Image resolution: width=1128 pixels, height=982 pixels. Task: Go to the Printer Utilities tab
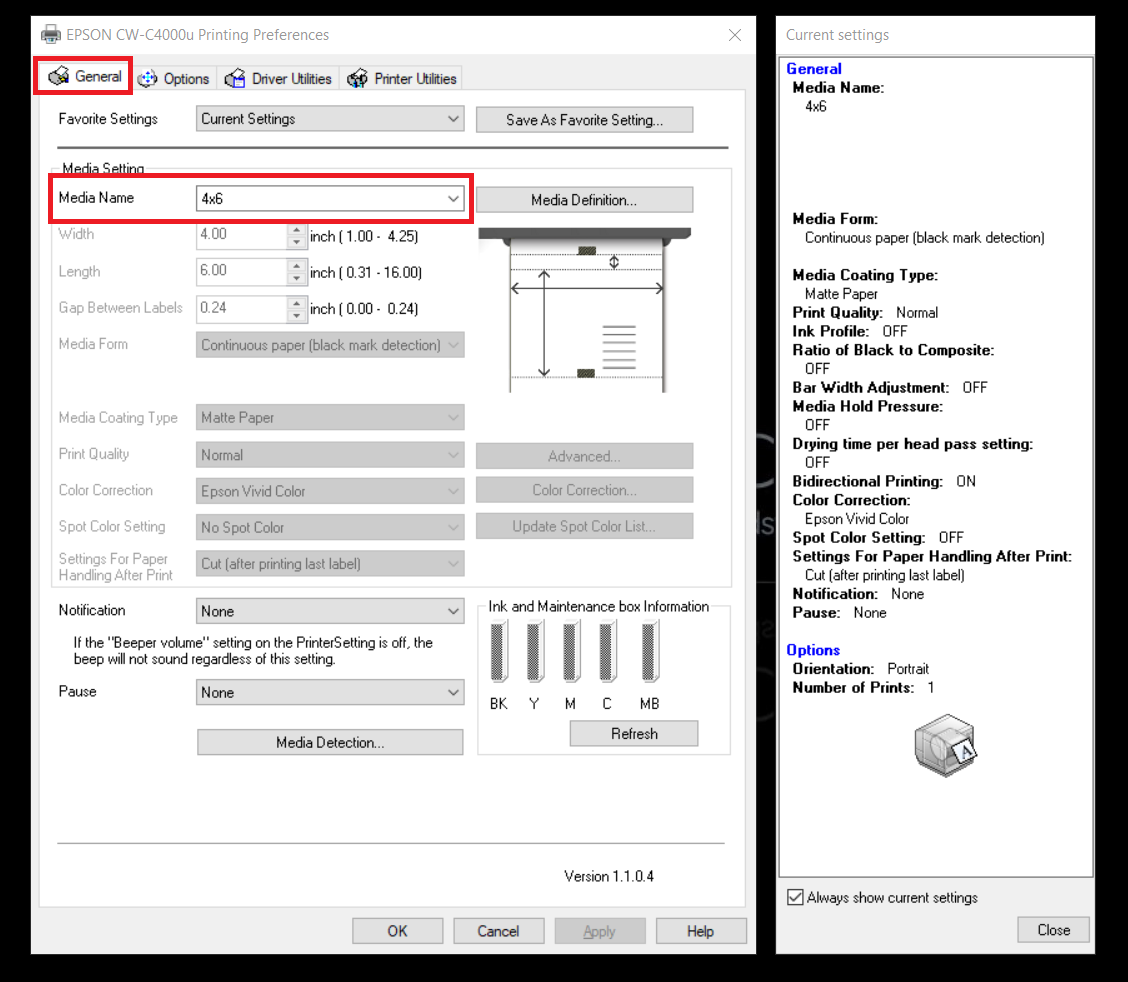point(402,79)
